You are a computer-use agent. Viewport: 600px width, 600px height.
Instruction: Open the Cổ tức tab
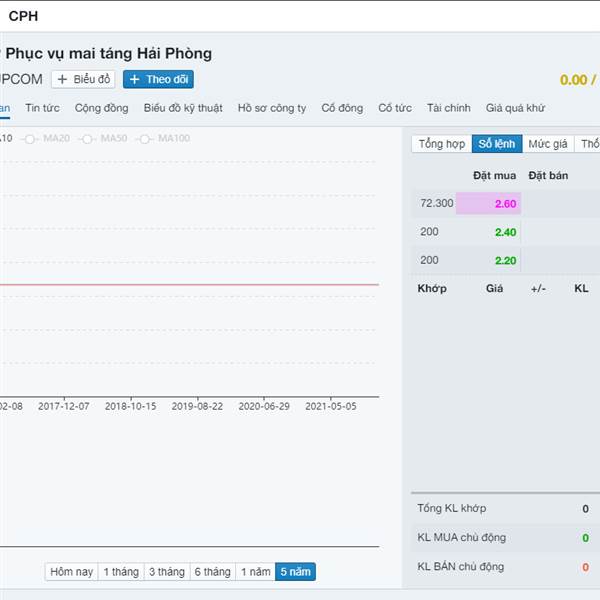[x=395, y=108]
